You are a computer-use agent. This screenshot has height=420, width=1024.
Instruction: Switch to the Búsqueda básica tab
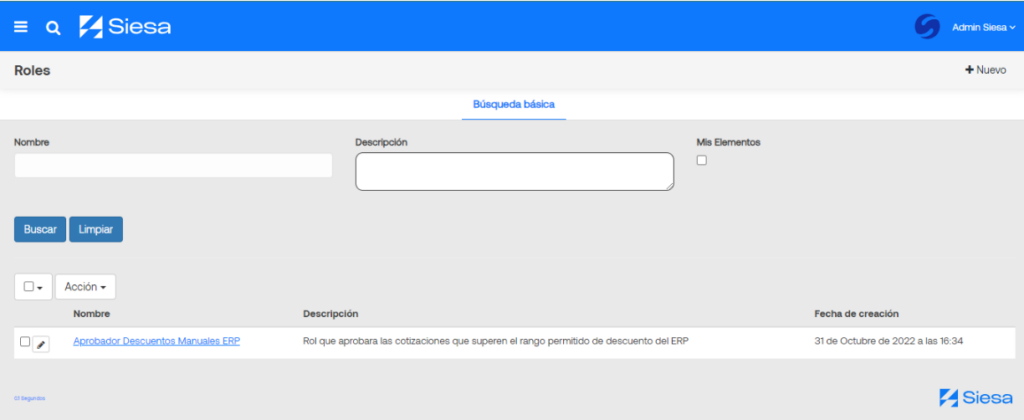(513, 104)
